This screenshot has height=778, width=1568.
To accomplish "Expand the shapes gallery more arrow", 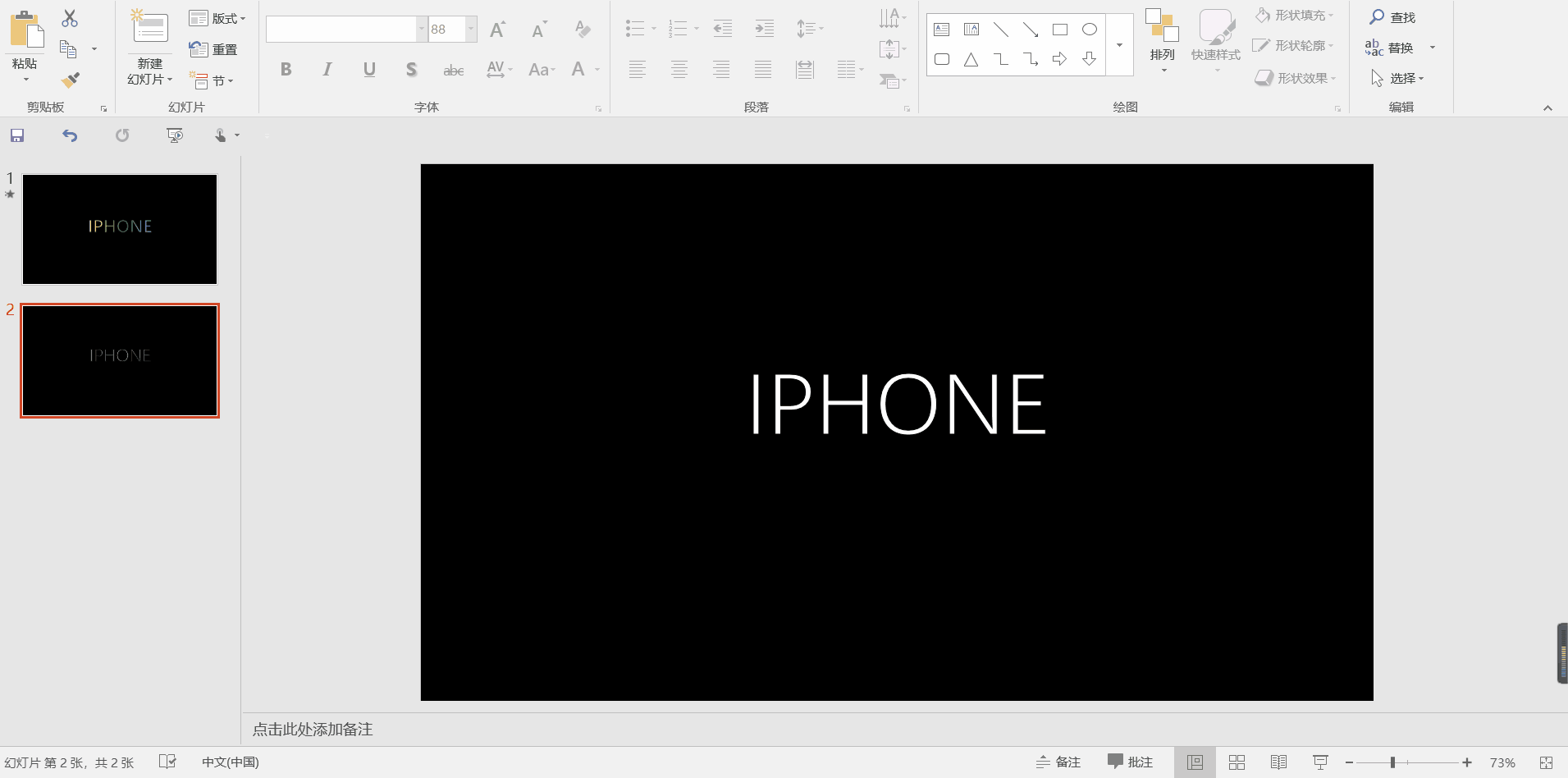I will coord(1119,45).
